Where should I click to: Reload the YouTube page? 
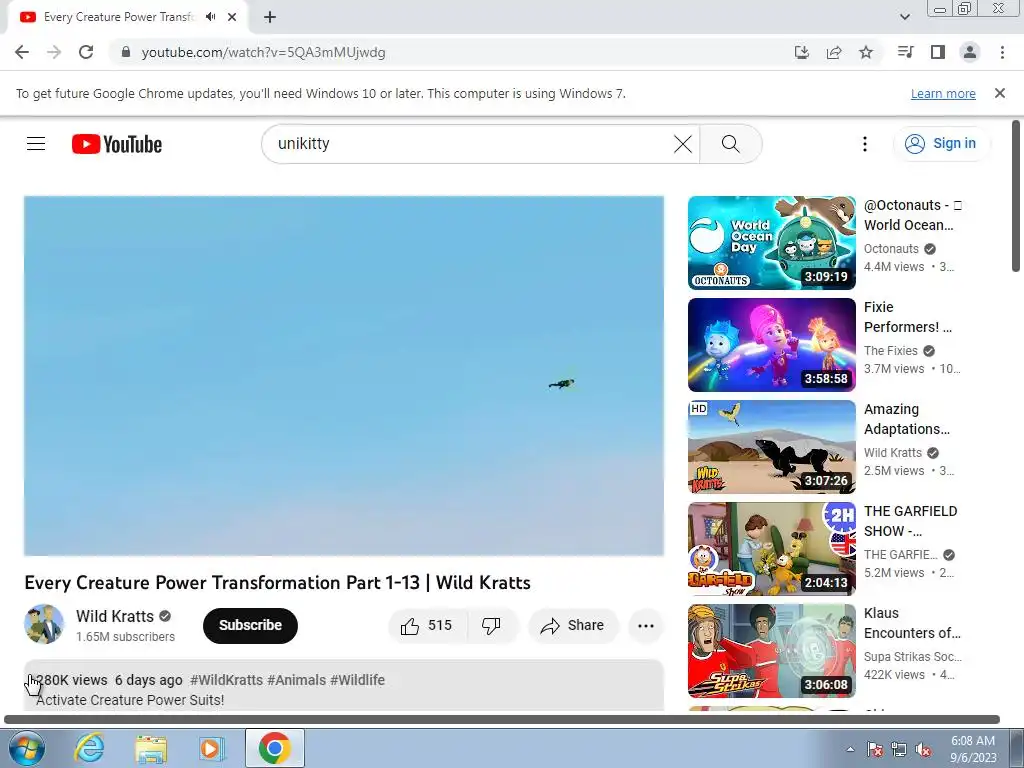pos(86,52)
